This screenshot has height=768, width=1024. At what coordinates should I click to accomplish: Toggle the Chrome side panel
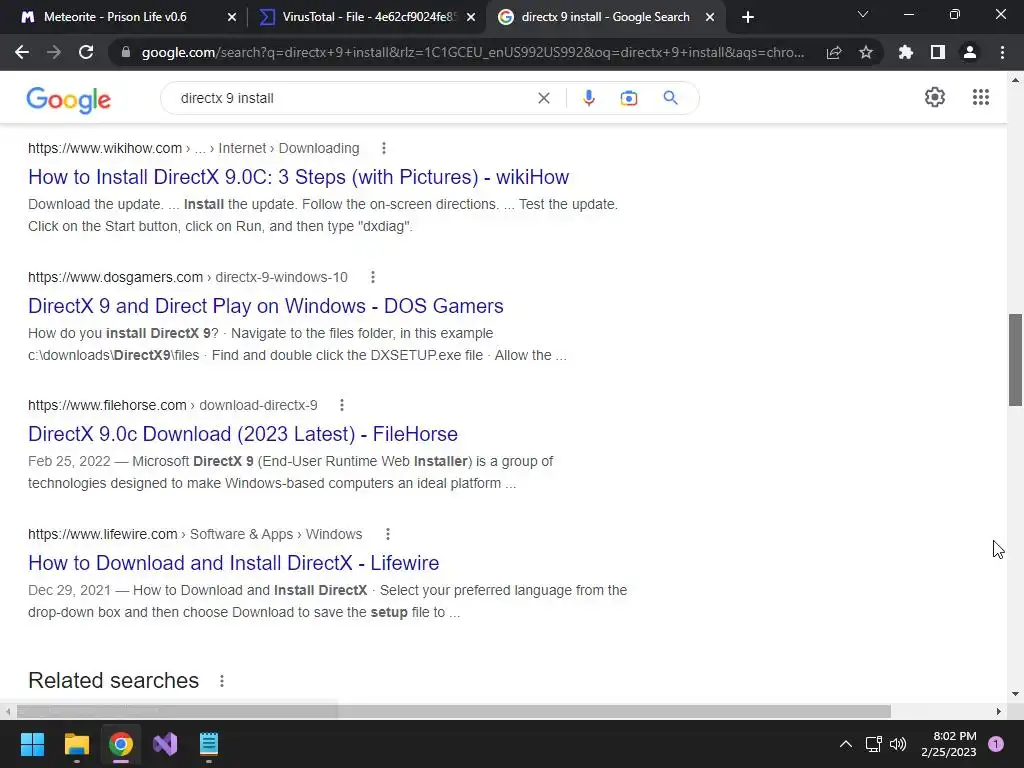pyautogui.click(x=938, y=52)
